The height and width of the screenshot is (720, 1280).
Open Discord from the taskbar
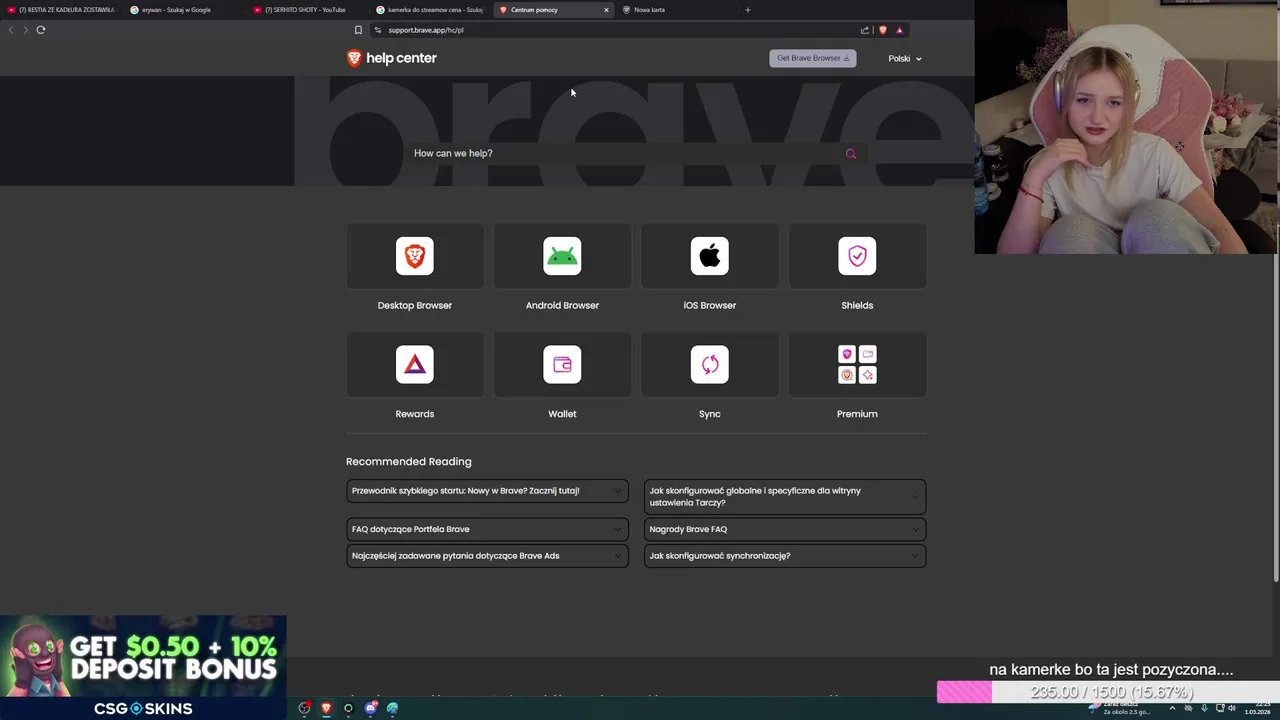[370, 708]
